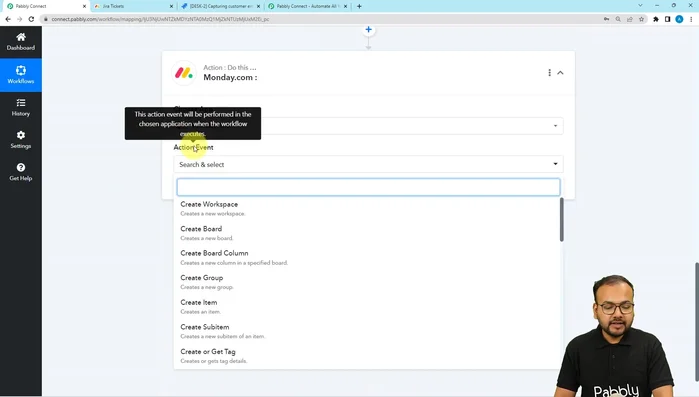The height and width of the screenshot is (397, 699).
Task: Click the browser address bar URL
Action: pyautogui.click(x=160, y=19)
